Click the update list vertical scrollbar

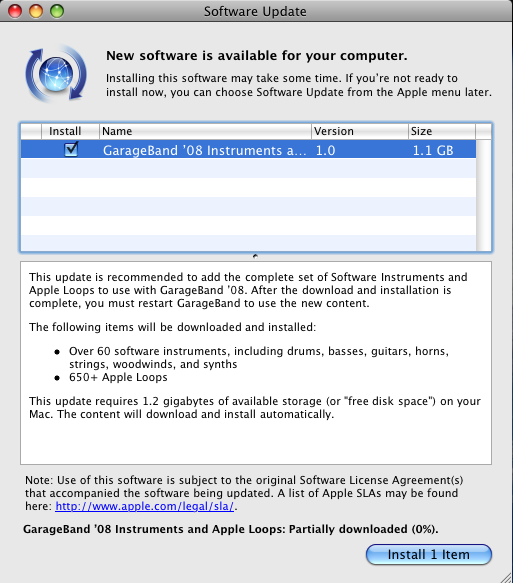484,195
